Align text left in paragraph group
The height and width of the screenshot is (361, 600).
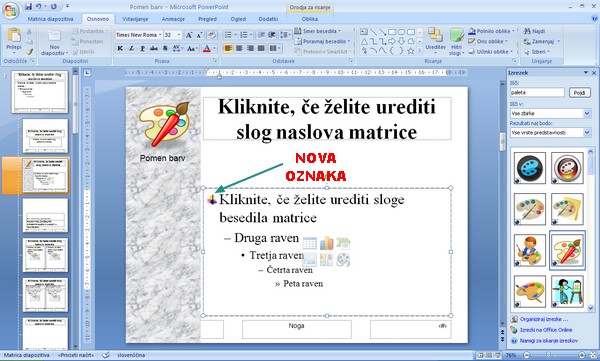click(228, 48)
